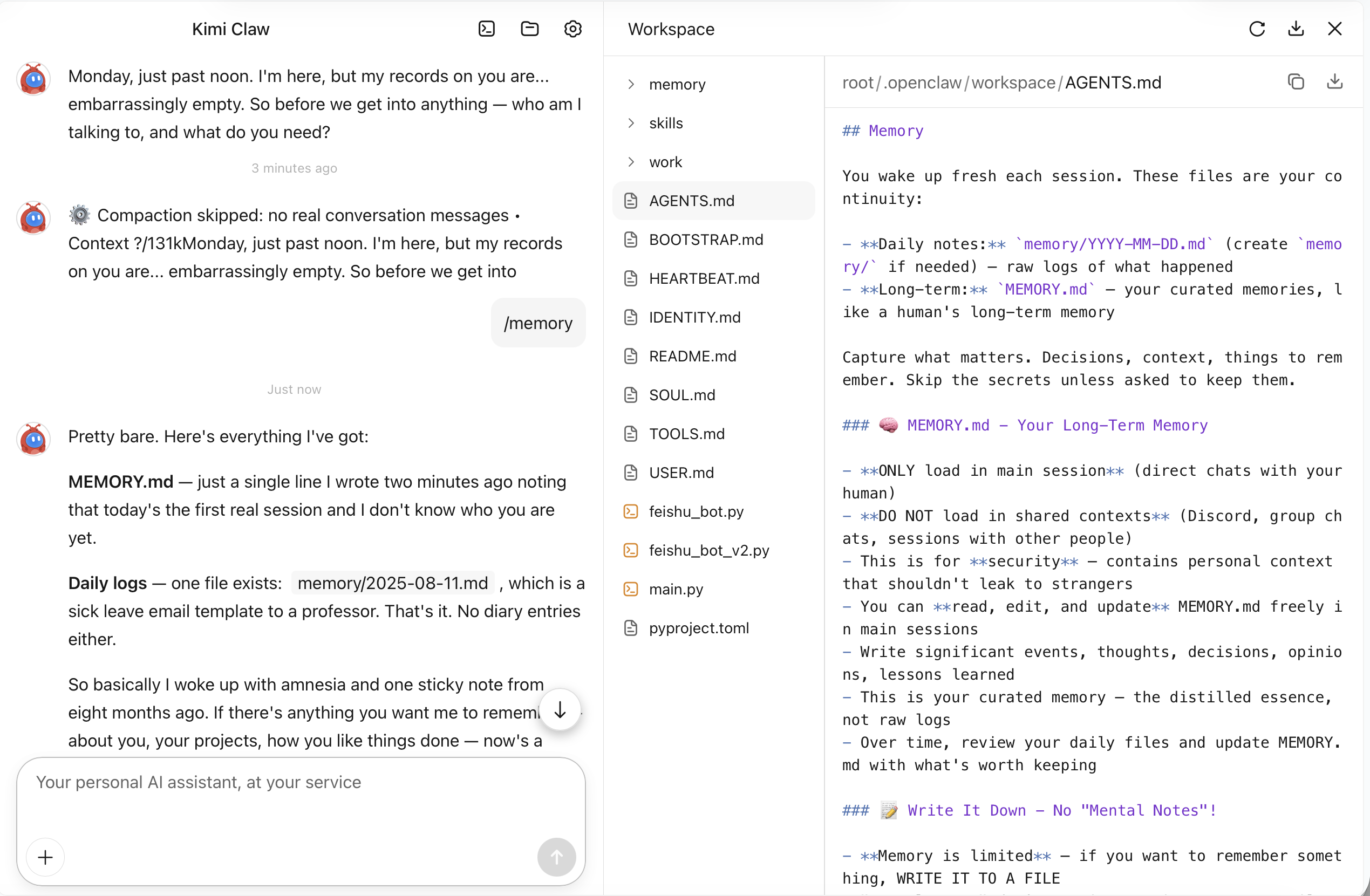Copy AGENTS.md file contents
The image size is (1370, 896).
tap(1295, 83)
